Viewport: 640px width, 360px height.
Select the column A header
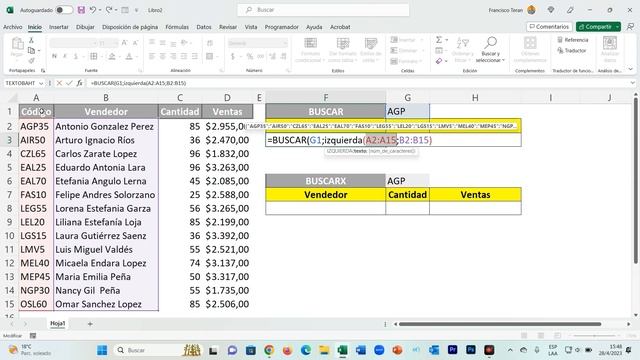click(x=36, y=98)
